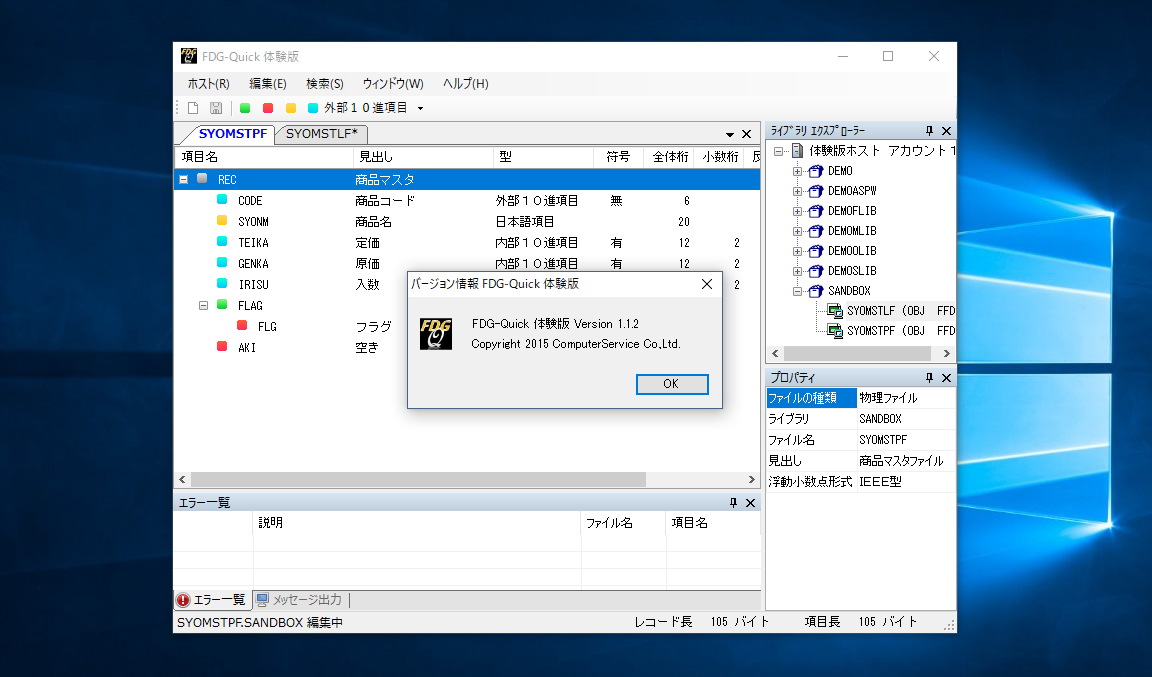The image size is (1152, 677).
Task: Click the green icon beside FLAG
Action: click(x=222, y=304)
